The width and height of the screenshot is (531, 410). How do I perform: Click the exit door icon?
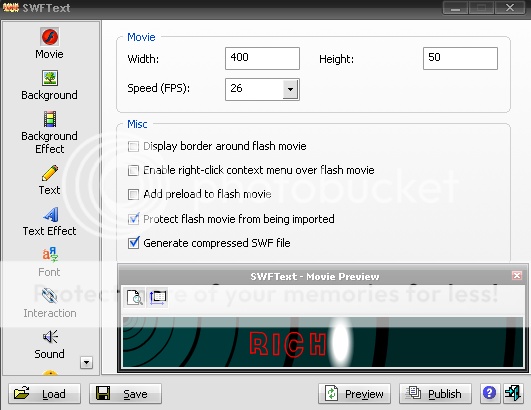point(513,393)
